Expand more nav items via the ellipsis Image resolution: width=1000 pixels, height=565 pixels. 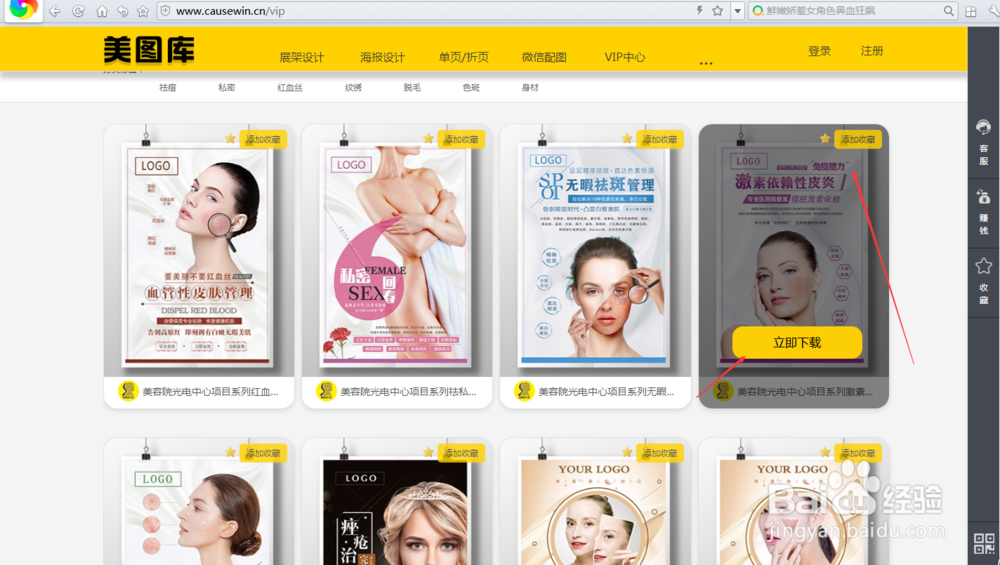pos(706,63)
